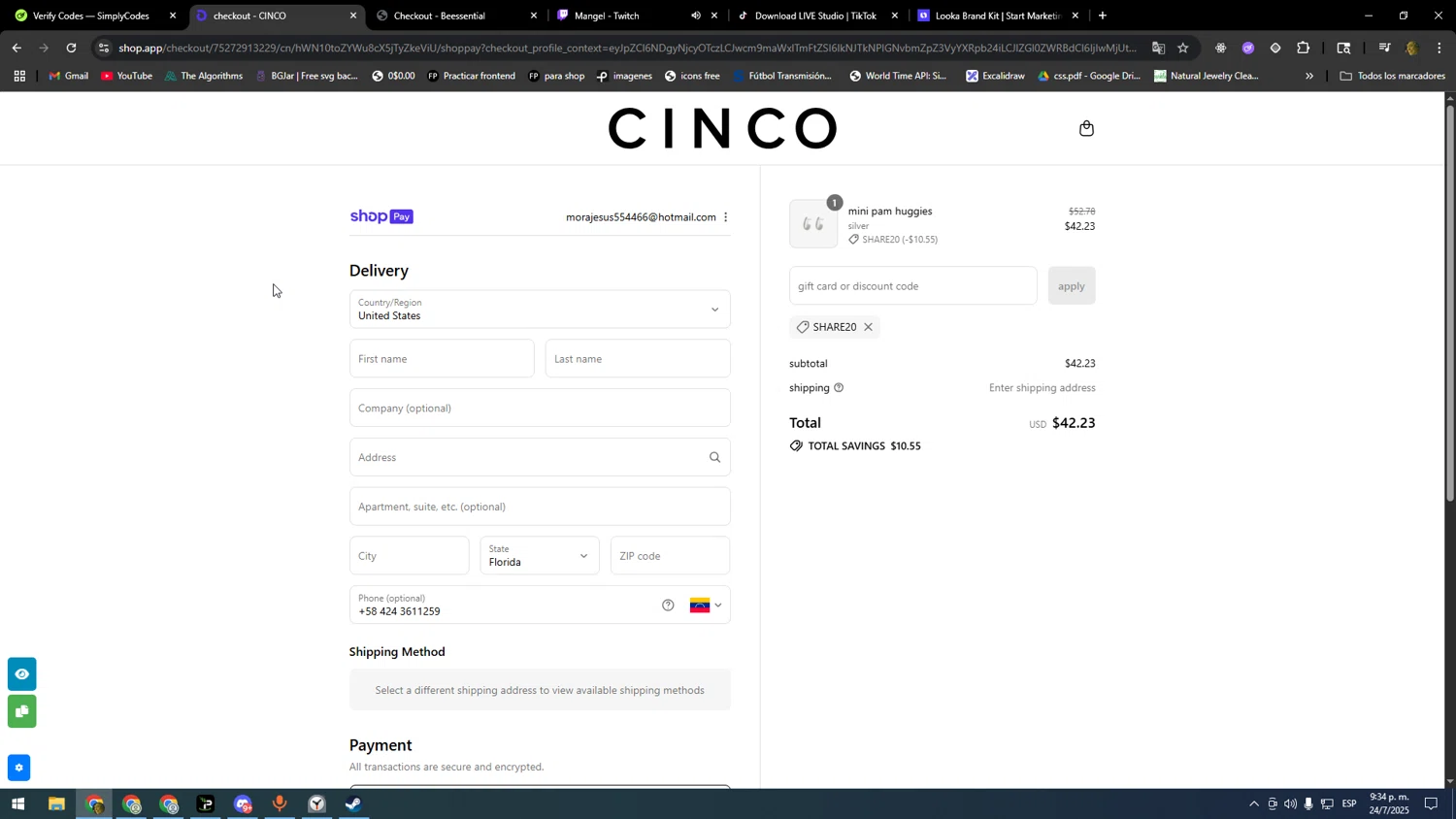Click the blue eye sidebar widget
The width and height of the screenshot is (1456, 819).
point(21,673)
